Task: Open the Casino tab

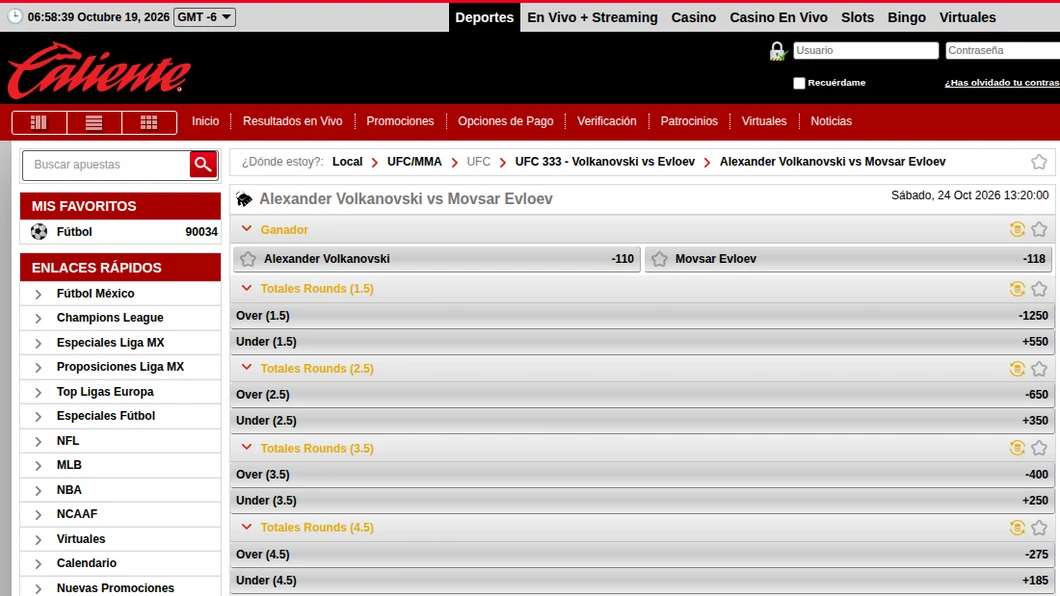Action: pos(694,18)
